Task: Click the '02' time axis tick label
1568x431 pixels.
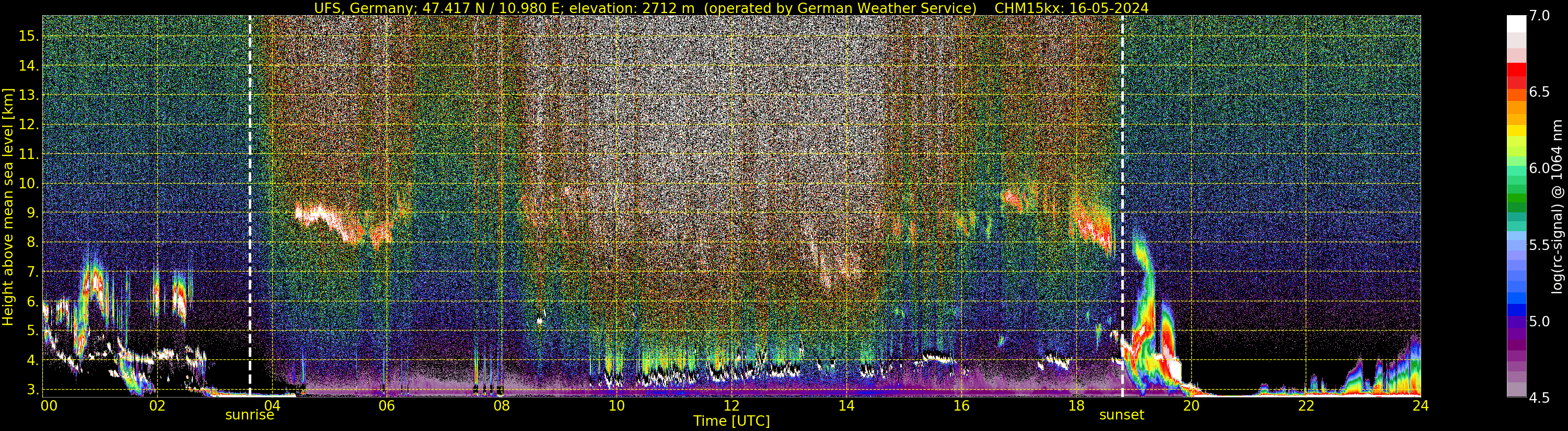Action: pyautogui.click(x=157, y=405)
